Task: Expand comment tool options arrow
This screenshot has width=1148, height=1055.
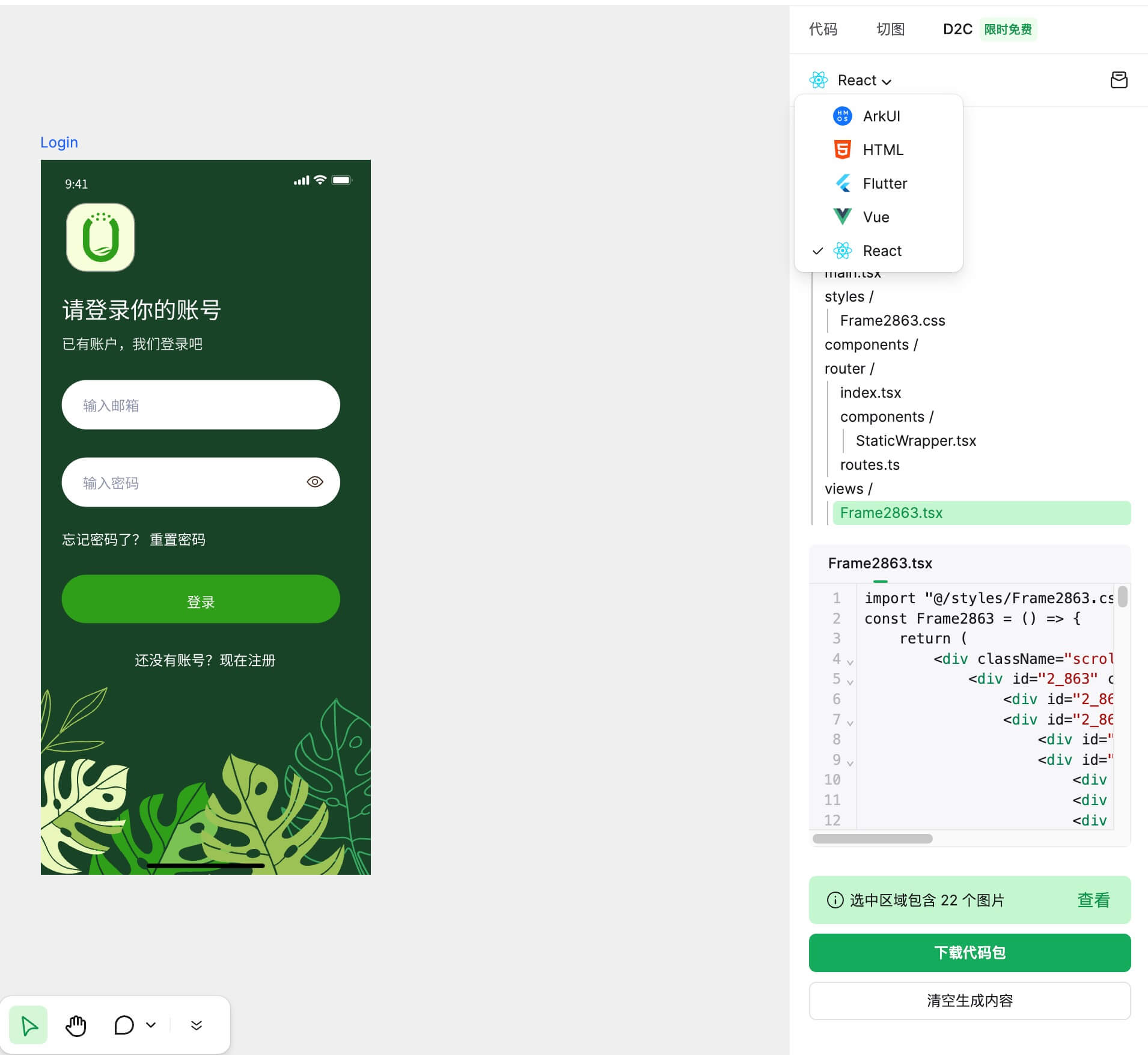Action: 151,1025
